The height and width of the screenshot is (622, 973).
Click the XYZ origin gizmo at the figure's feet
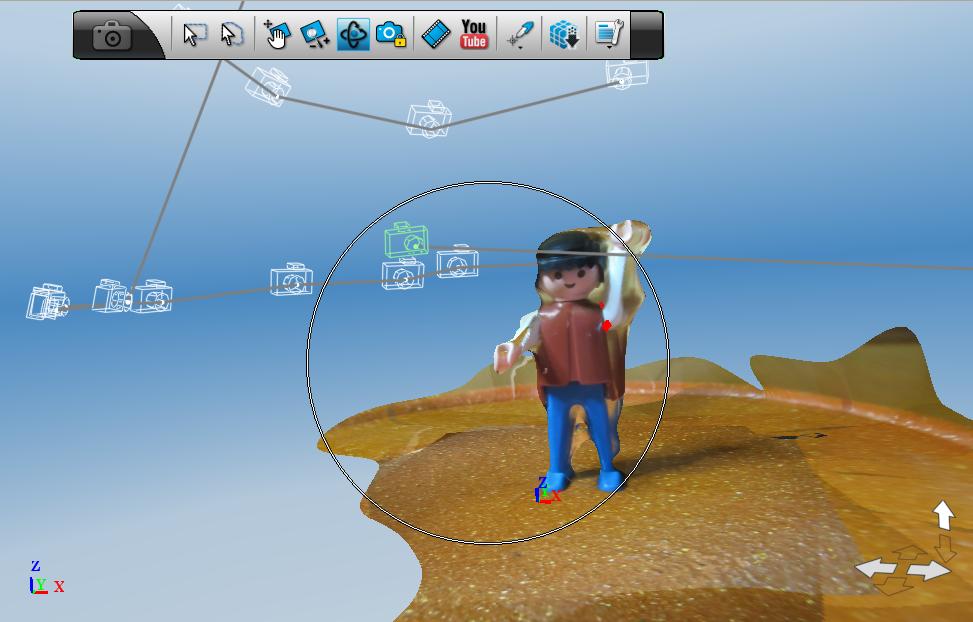pos(546,490)
